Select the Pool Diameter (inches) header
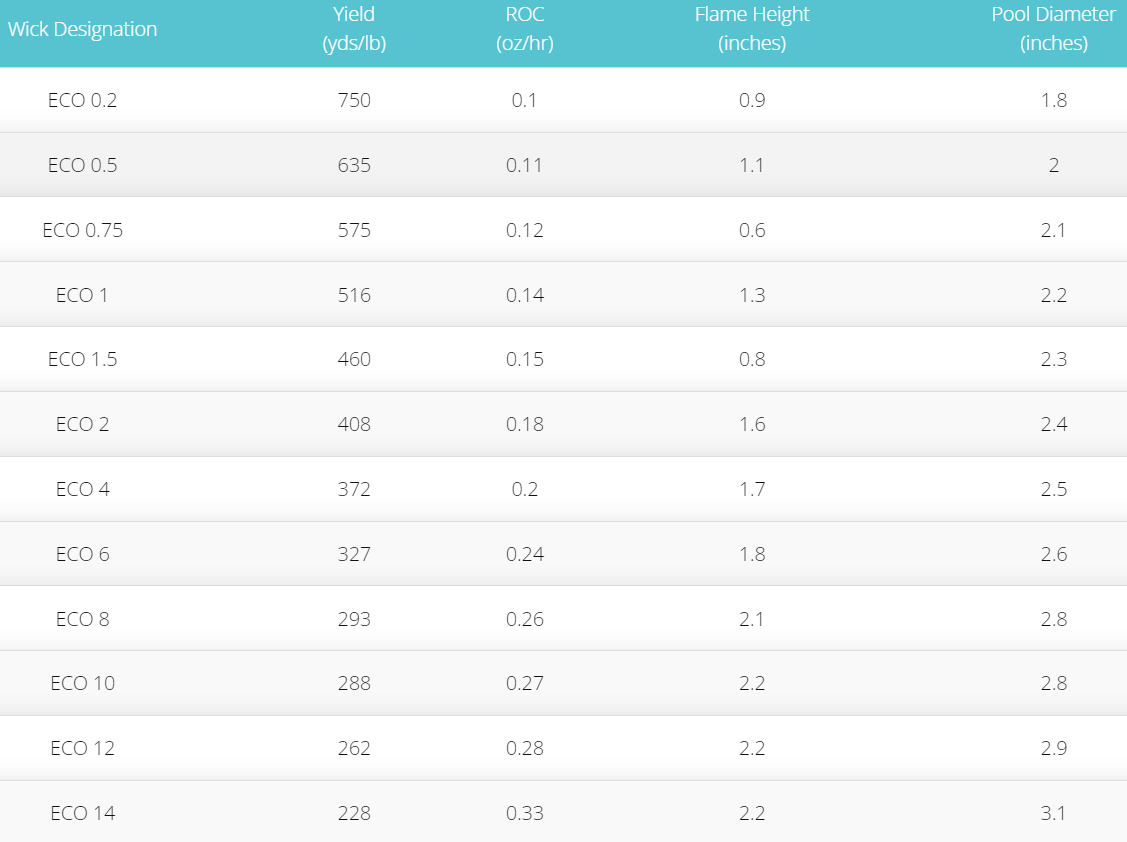This screenshot has width=1127, height=842. tap(1054, 29)
